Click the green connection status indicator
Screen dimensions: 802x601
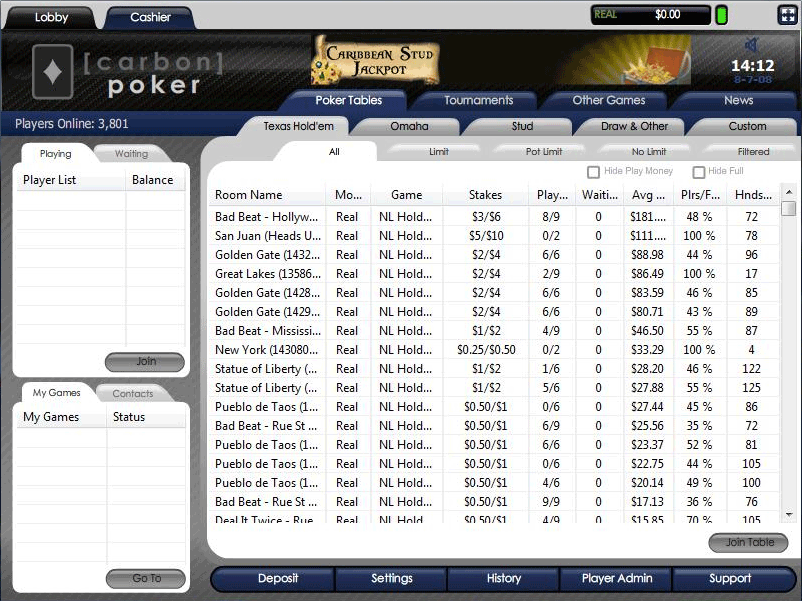click(721, 15)
